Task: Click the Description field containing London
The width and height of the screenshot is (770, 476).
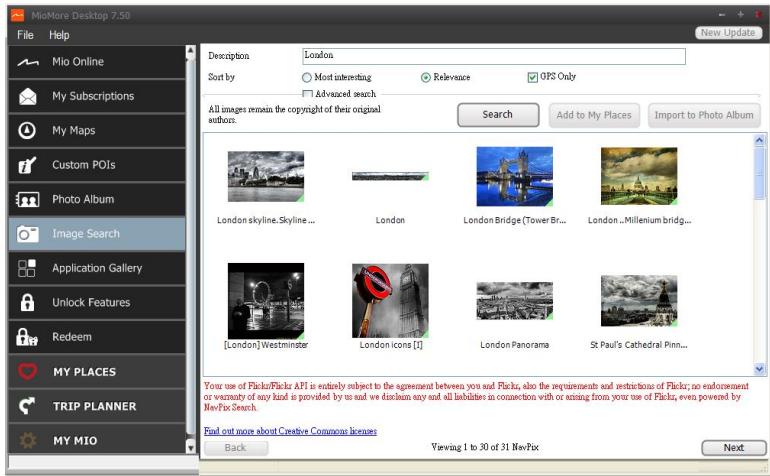Action: [x=494, y=56]
